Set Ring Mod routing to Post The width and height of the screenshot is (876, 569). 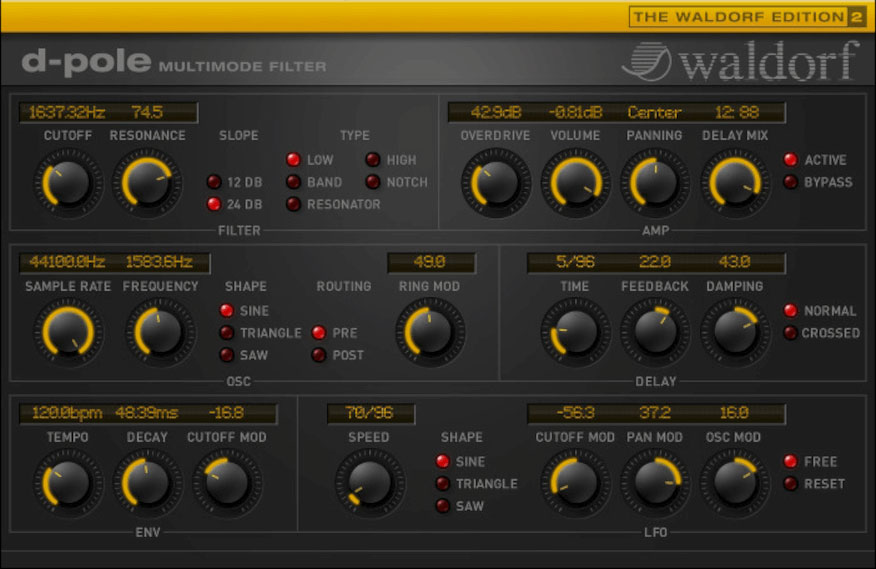[319, 355]
